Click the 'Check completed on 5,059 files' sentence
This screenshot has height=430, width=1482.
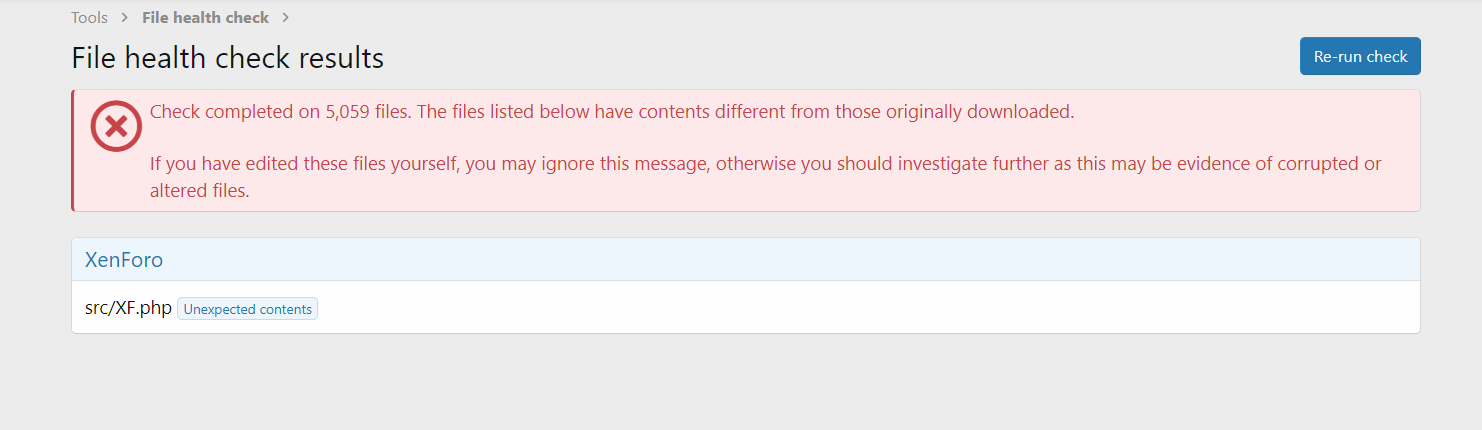pyautogui.click(x=280, y=112)
